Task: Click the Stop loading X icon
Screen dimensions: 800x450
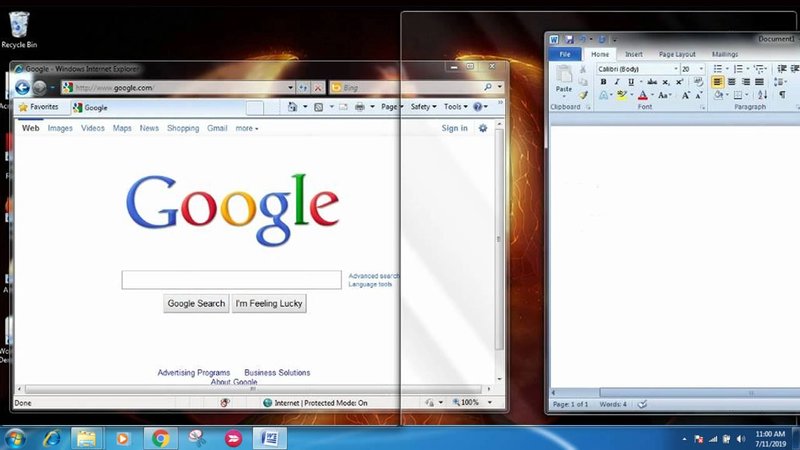Action: click(x=318, y=88)
